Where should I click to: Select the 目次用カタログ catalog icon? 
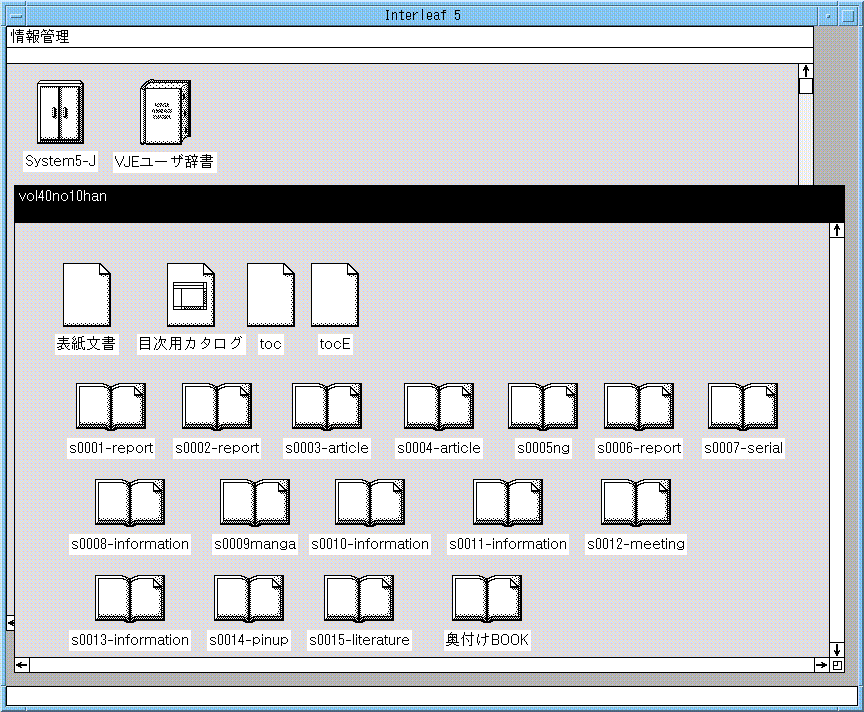point(191,295)
